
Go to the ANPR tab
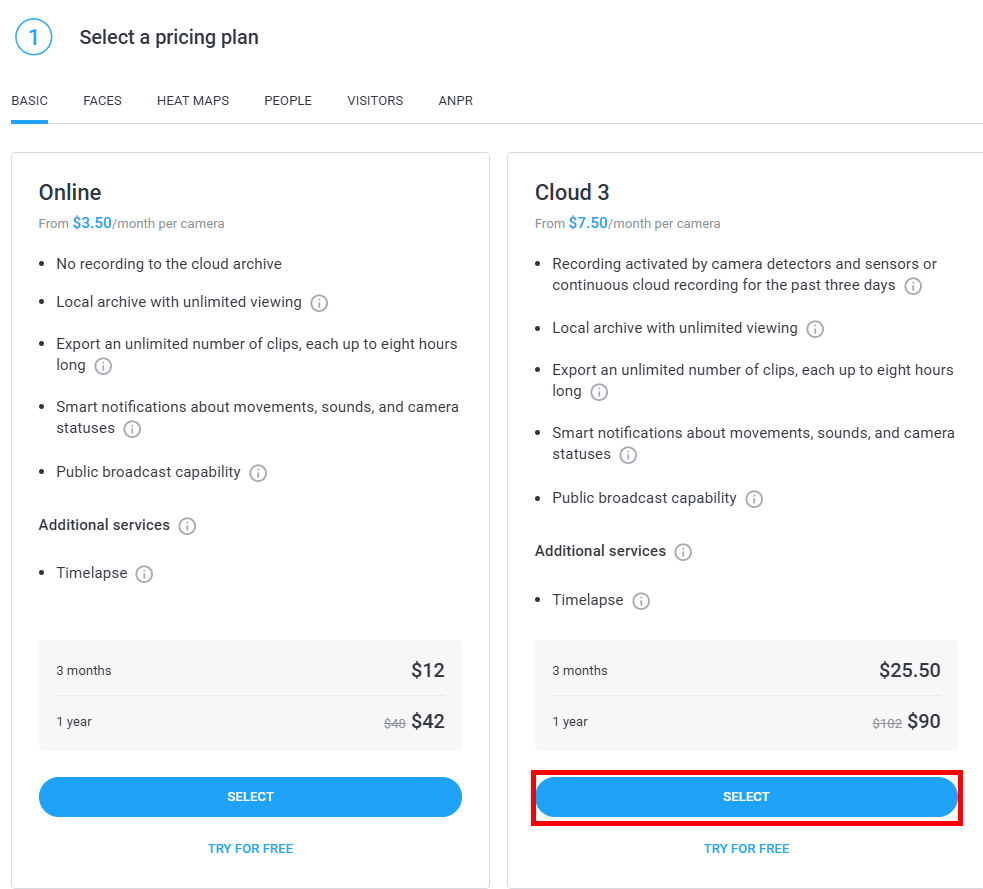(x=455, y=101)
